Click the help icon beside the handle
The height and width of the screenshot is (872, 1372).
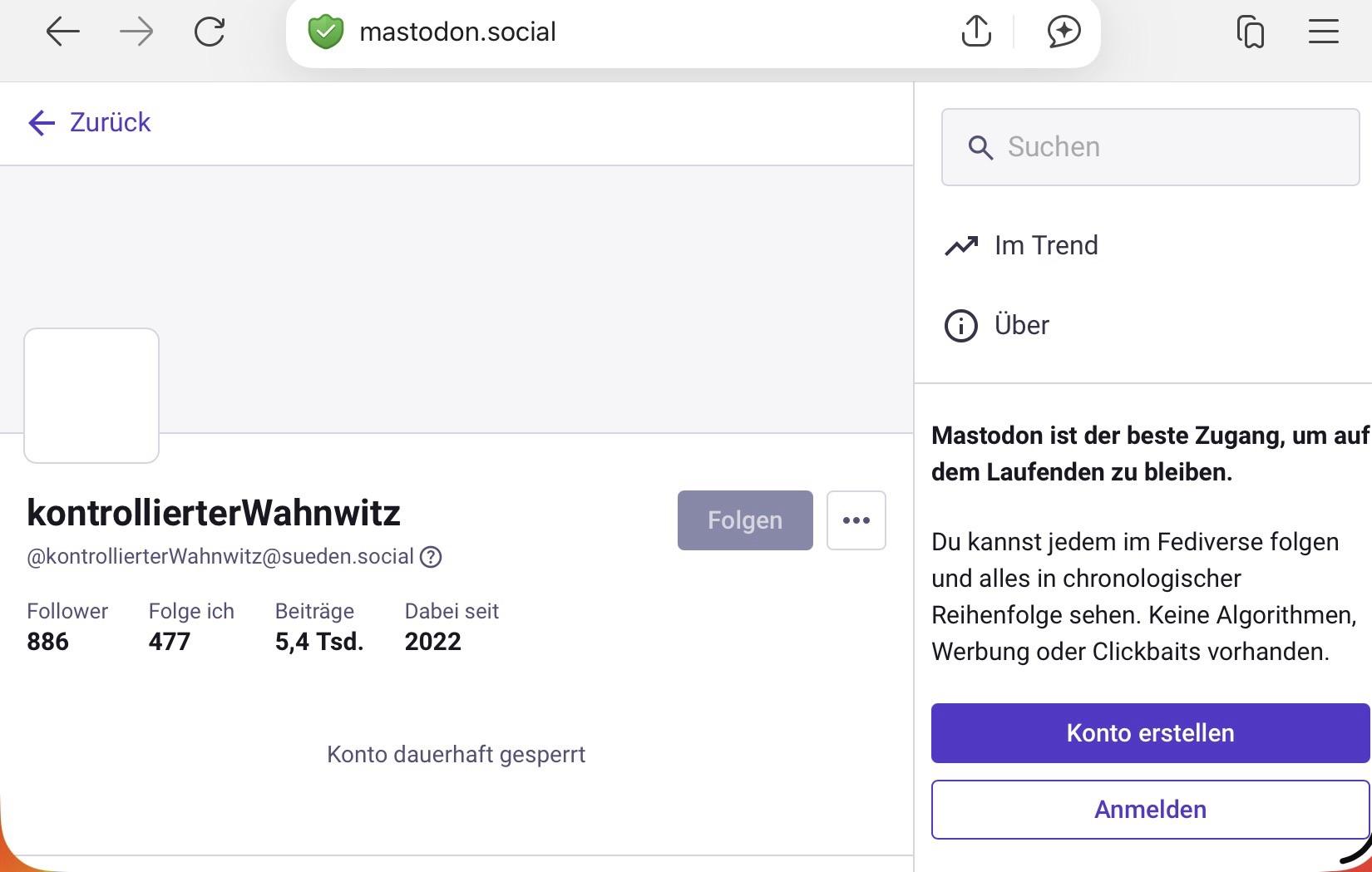coord(431,557)
